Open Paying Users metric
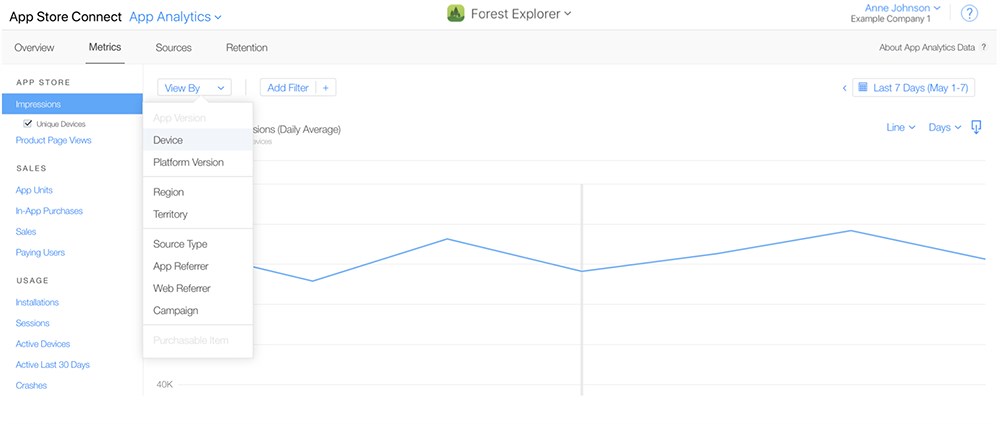Image resolution: width=1000 pixels, height=424 pixels. tap(40, 252)
